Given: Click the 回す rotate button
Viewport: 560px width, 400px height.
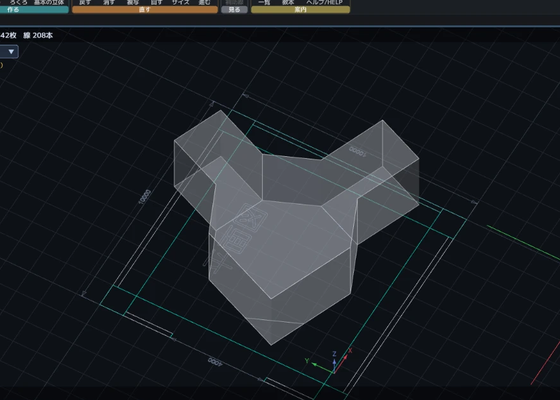Looking at the screenshot, I should [x=156, y=2].
